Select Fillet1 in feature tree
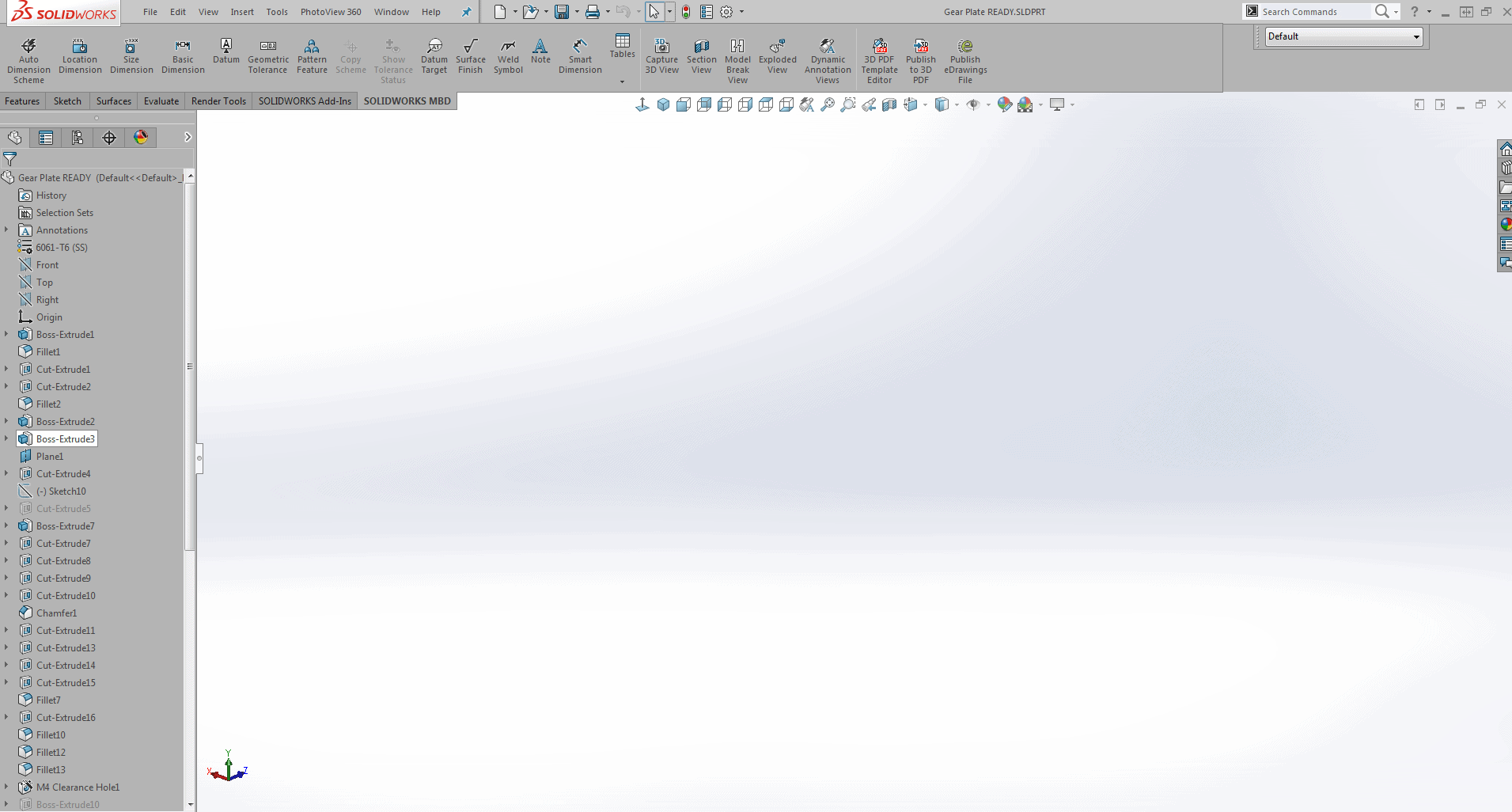The width and height of the screenshot is (1512, 812). [47, 352]
